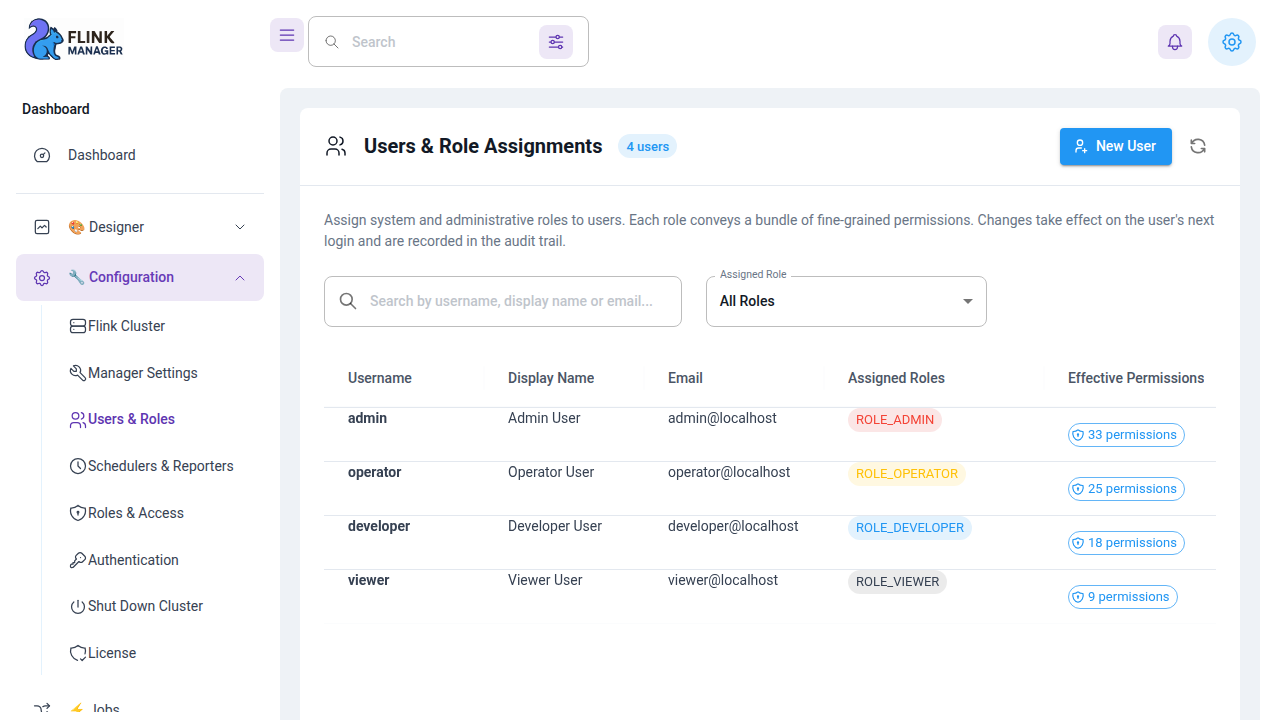Click the users icon beside the page title

point(336,147)
